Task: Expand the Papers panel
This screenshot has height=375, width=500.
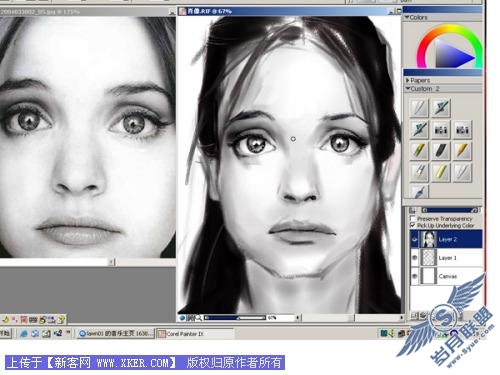Action: click(407, 80)
